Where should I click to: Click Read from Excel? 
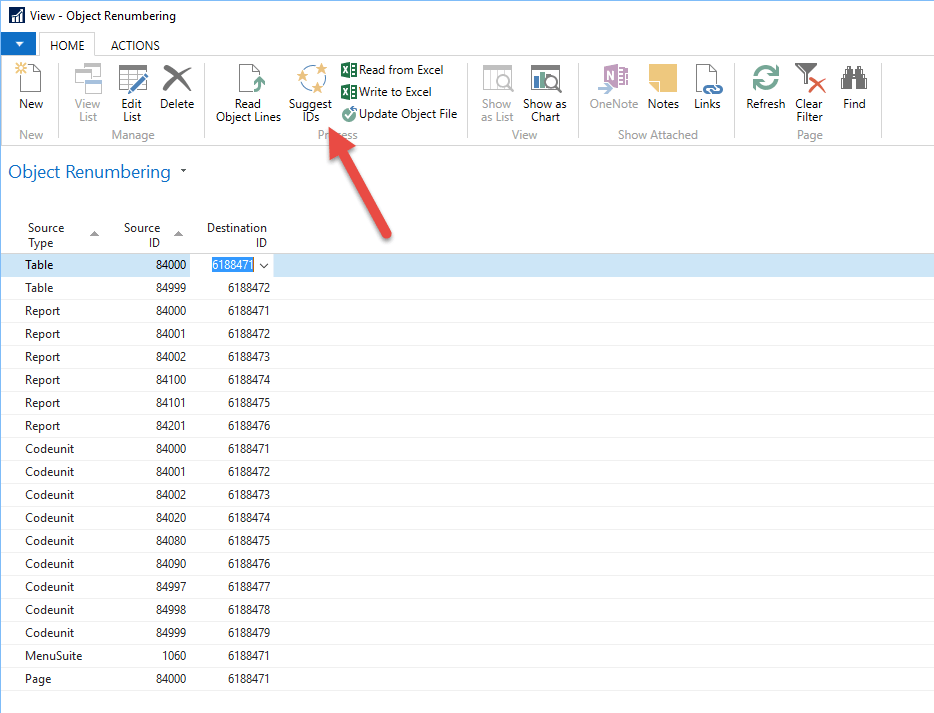[x=392, y=70]
